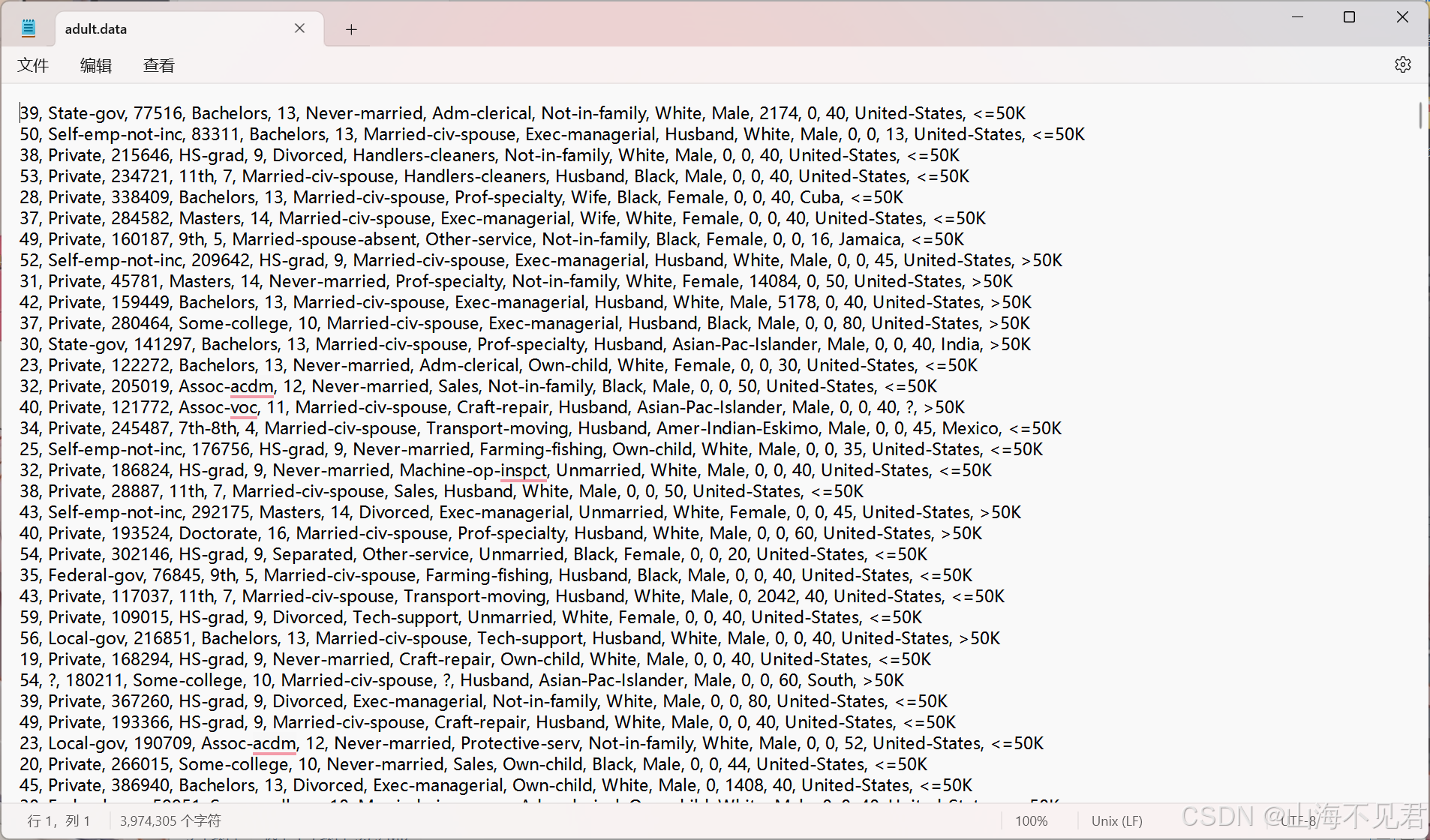Open Notepad settings via the gear icon
Viewport: 1430px width, 840px height.
click(1402, 64)
